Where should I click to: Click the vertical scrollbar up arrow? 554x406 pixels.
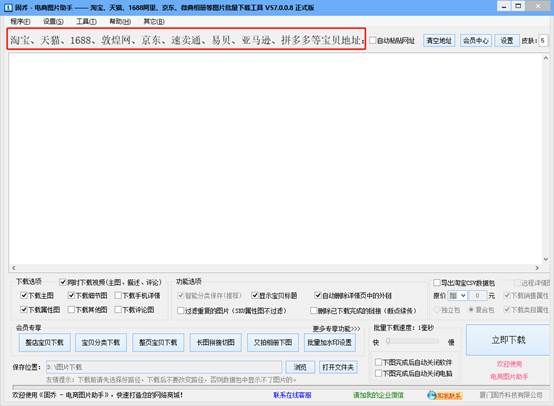coord(546,58)
